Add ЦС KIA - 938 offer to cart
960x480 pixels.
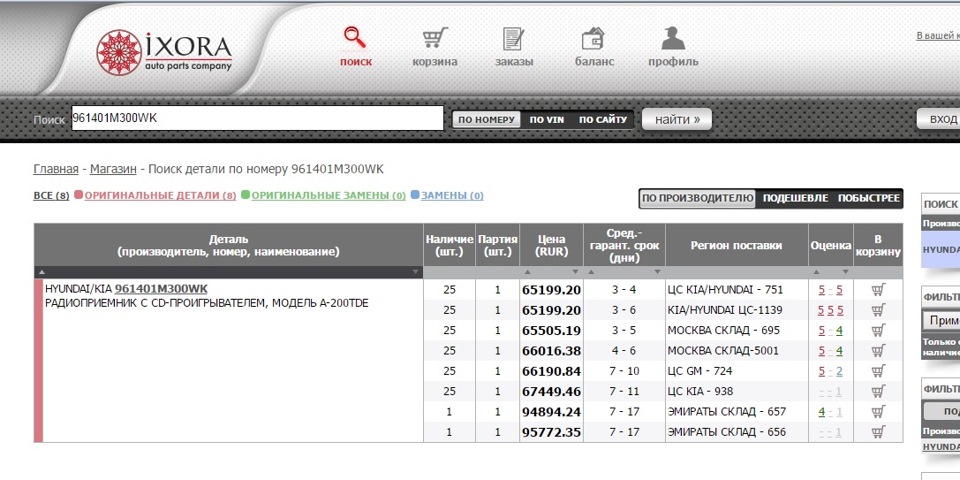tap(878, 391)
